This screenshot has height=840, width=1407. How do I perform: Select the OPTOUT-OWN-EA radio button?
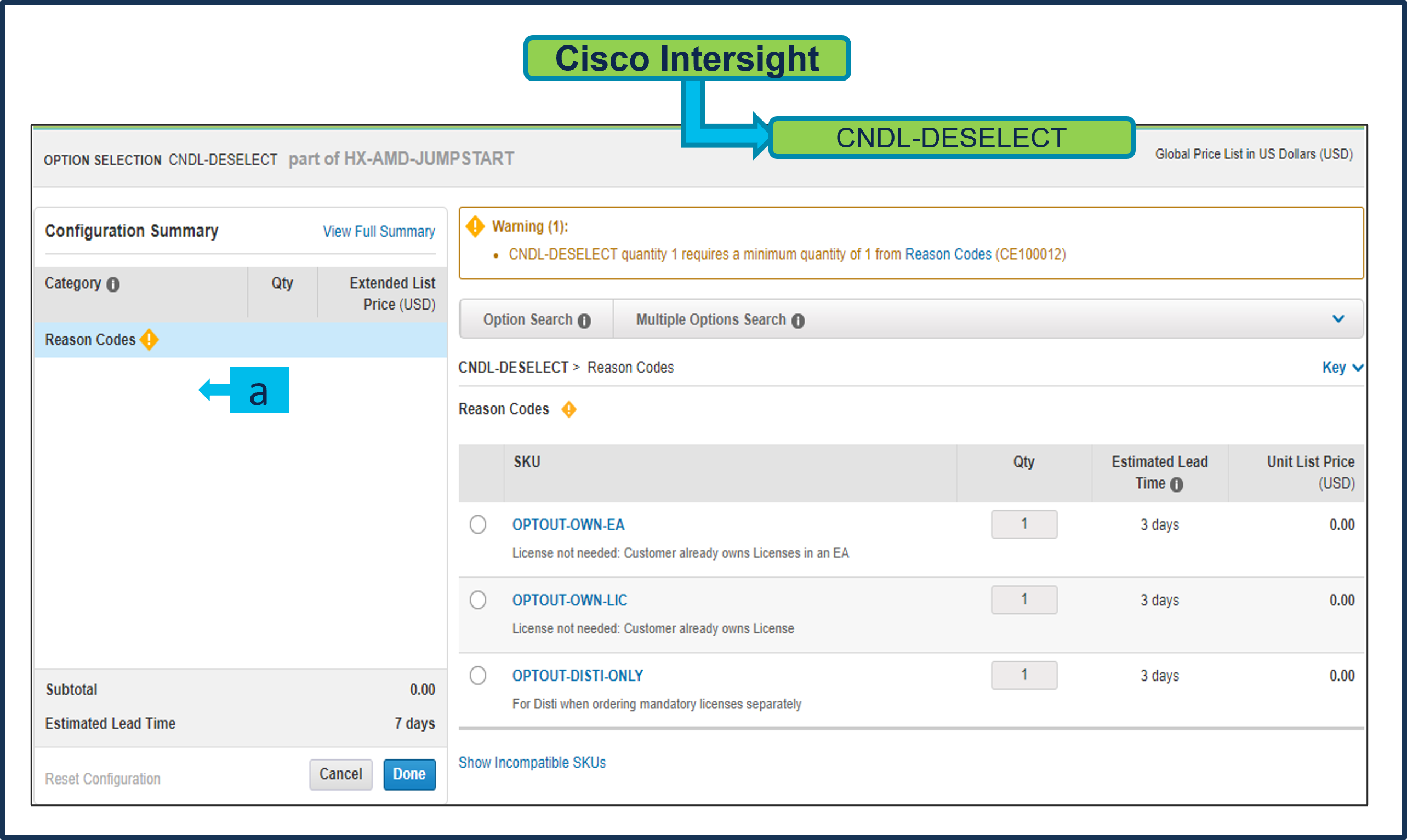pos(478,524)
